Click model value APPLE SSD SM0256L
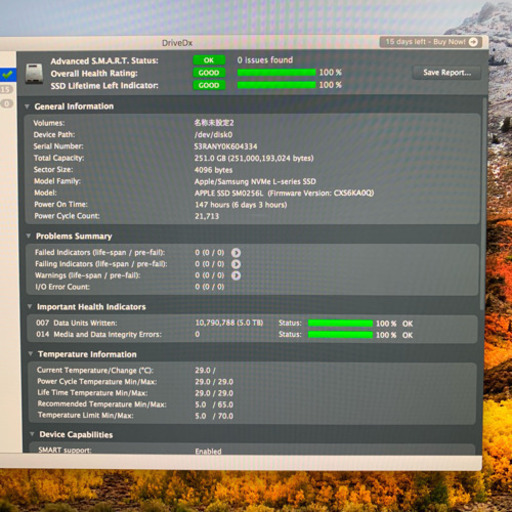 point(229,193)
